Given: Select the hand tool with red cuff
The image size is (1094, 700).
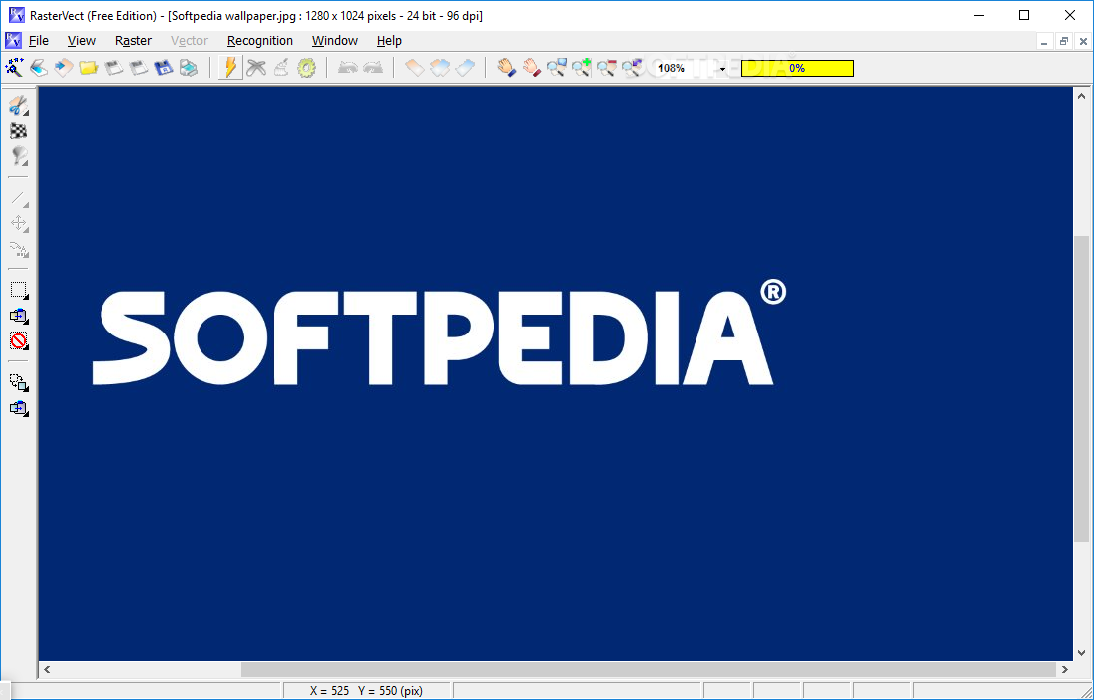Looking at the screenshot, I should [x=532, y=68].
